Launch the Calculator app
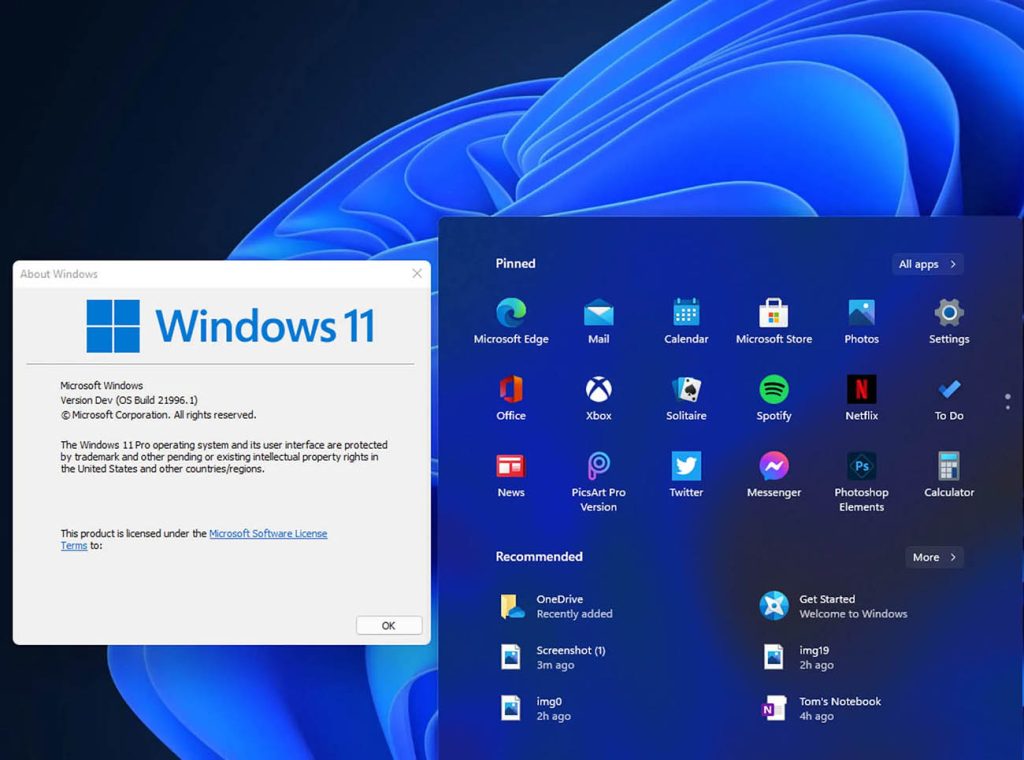Viewport: 1024px width, 760px height. (x=949, y=475)
